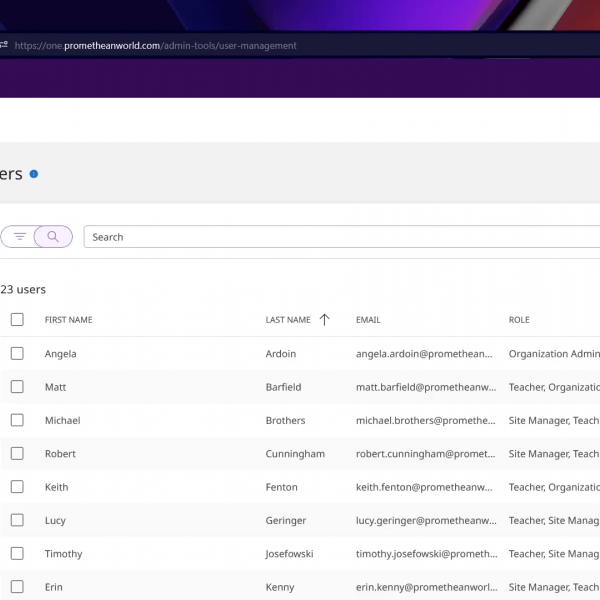Open the filter options icon
This screenshot has width=600, height=600.
pyautogui.click(x=20, y=237)
